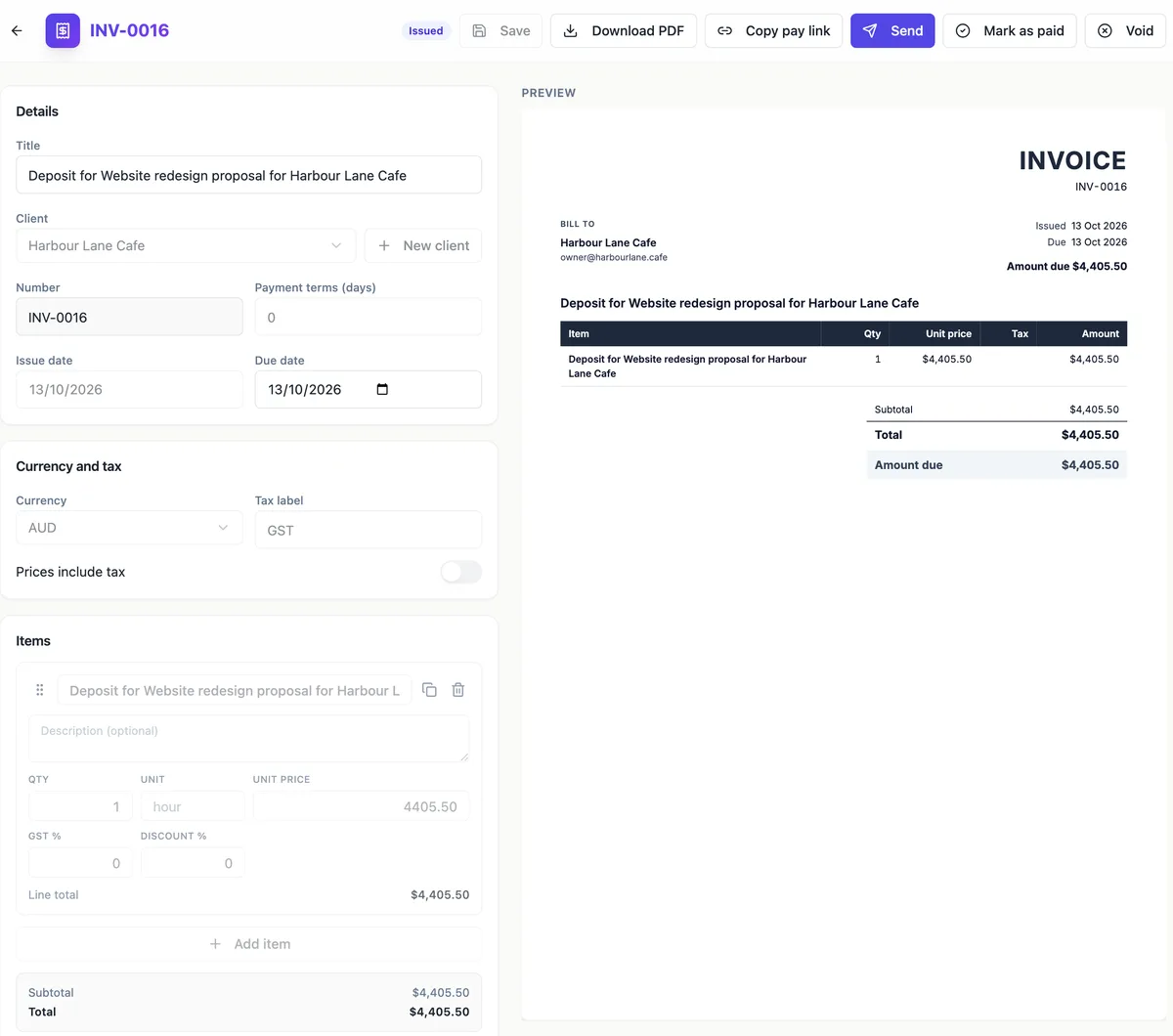Click the GST % input field
The width and height of the screenshot is (1173, 1036).
(x=80, y=863)
